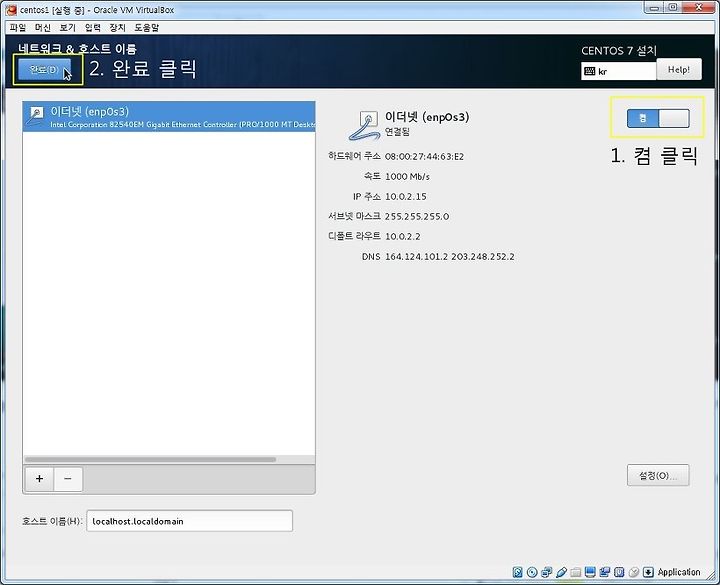This screenshot has height=585, width=720.
Task: Click the plus button to add a device
Action: coord(39,479)
